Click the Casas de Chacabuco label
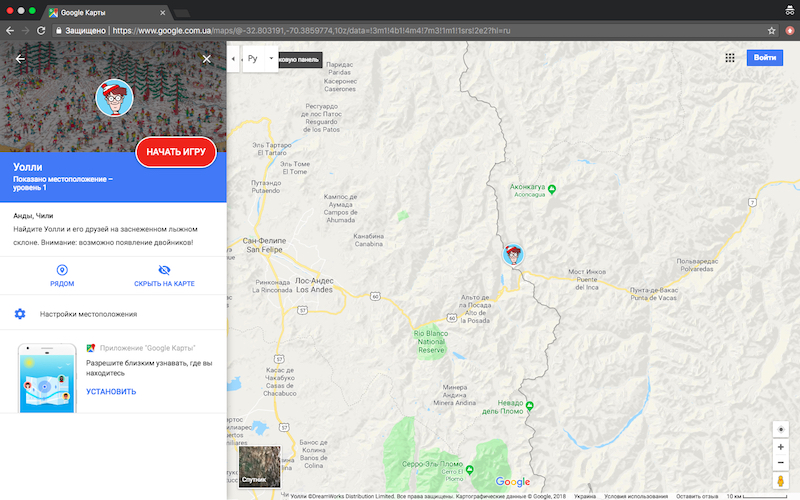Image resolution: width=800 pixels, height=500 pixels. coord(280,382)
